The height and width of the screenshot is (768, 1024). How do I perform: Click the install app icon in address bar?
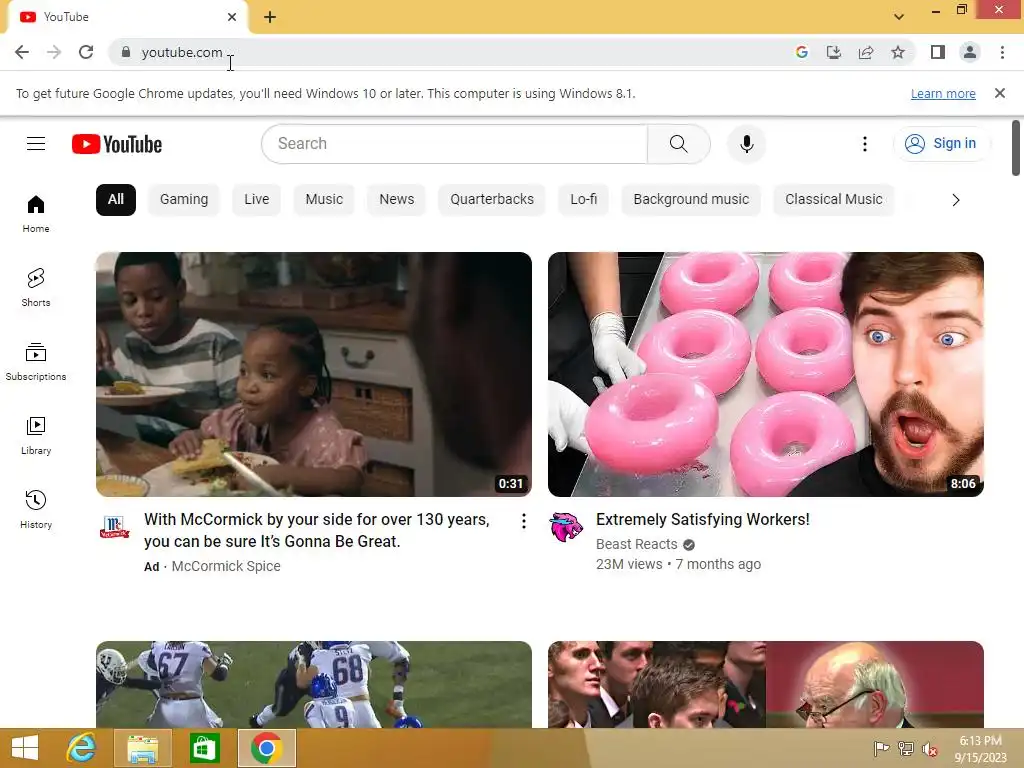[834, 52]
